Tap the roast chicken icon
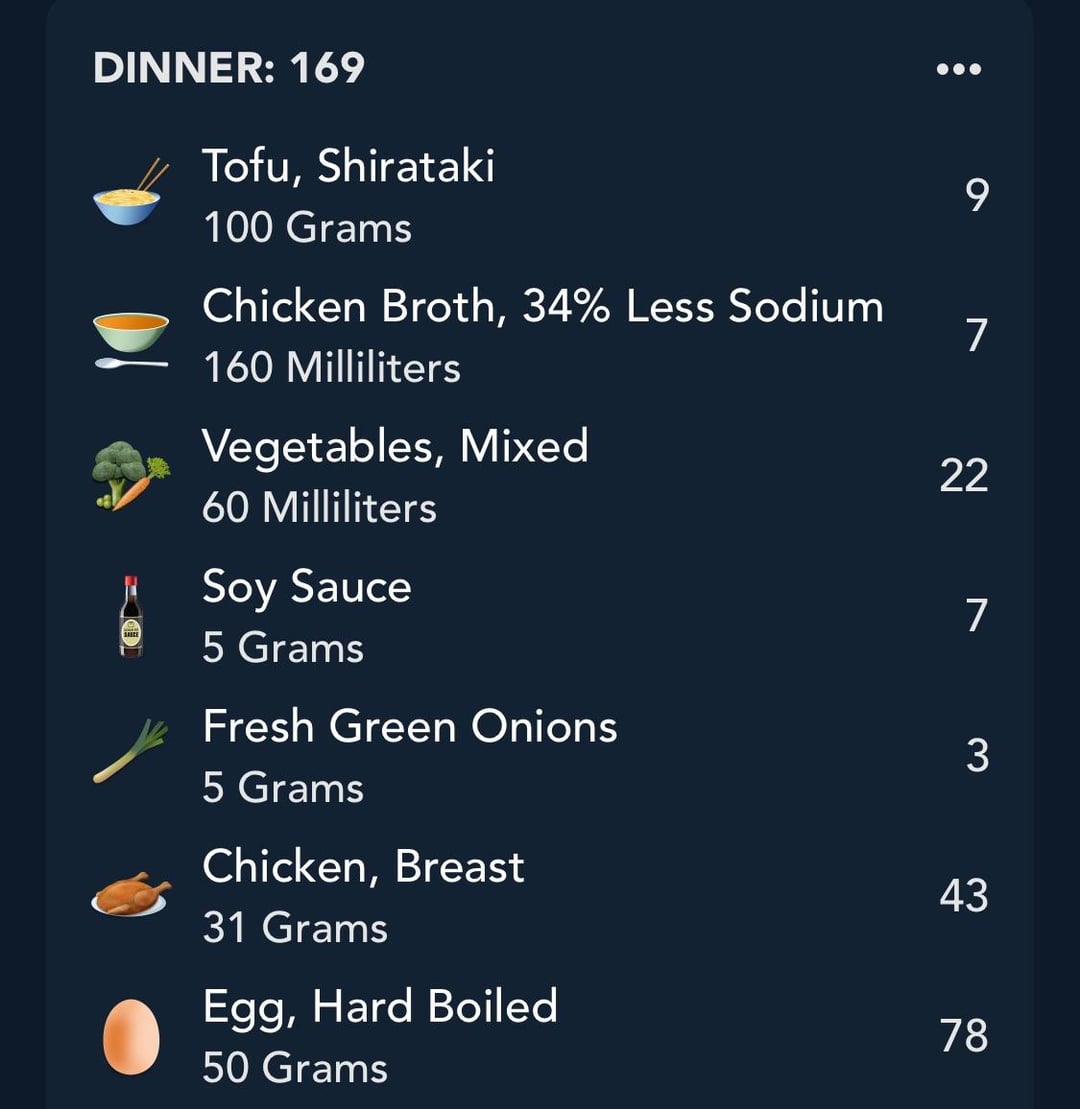The height and width of the screenshot is (1109, 1080). (131, 894)
